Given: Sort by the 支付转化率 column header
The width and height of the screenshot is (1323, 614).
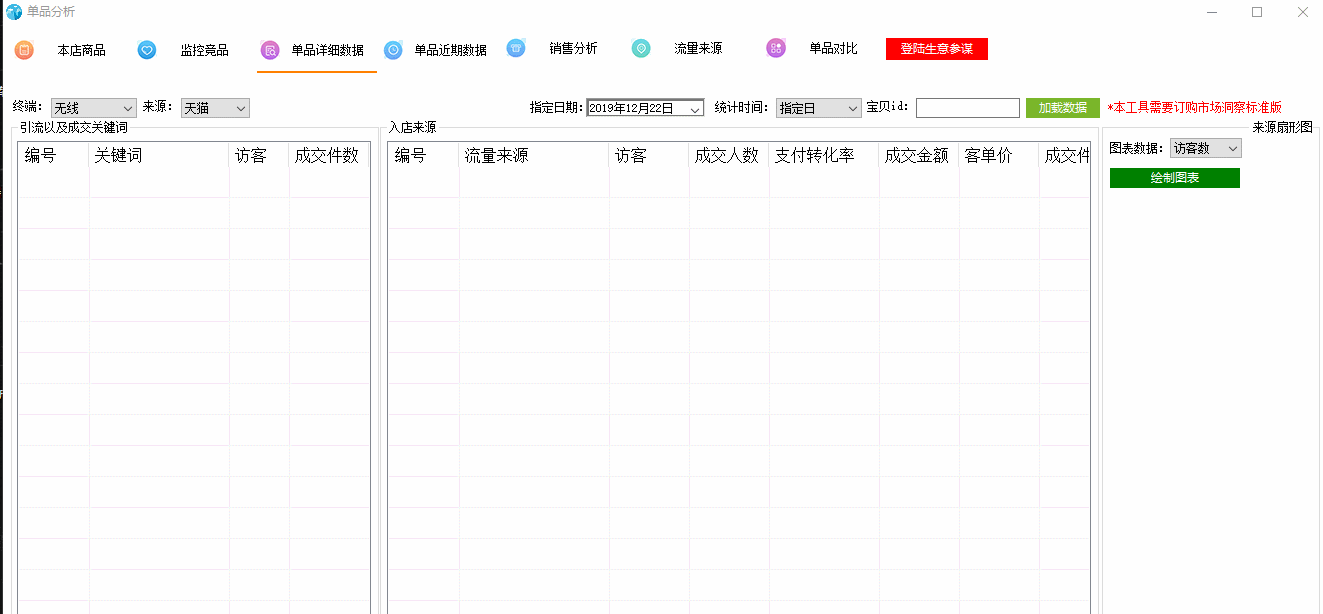Looking at the screenshot, I should pyautogui.click(x=814, y=156).
